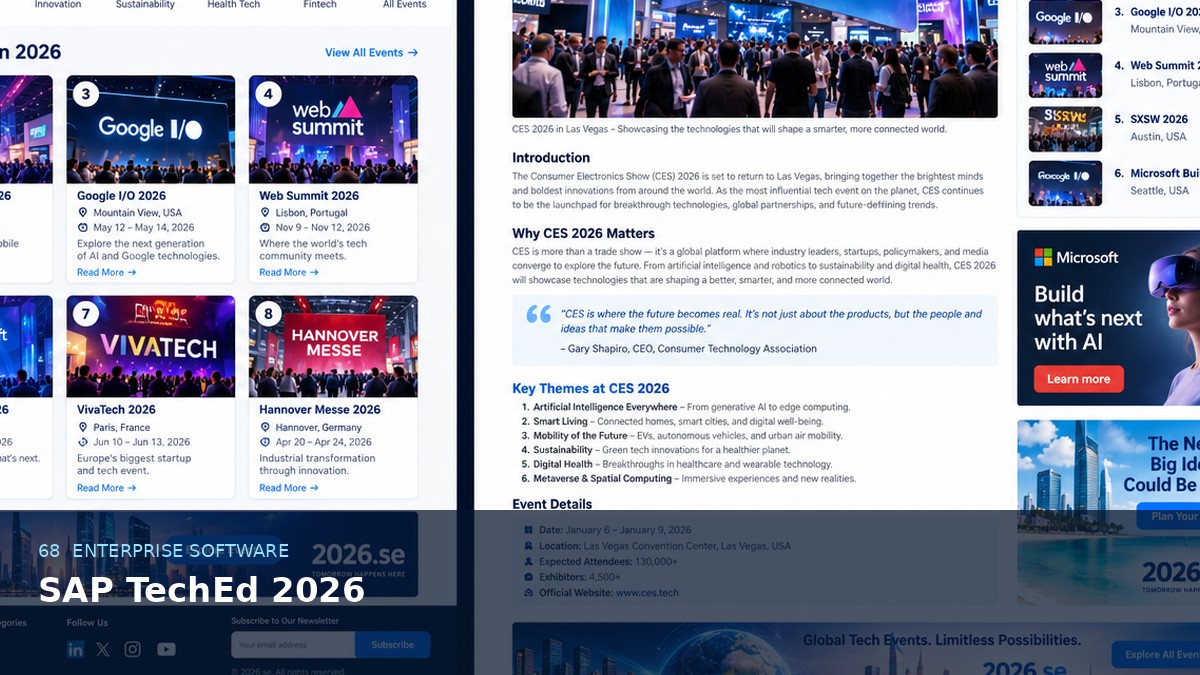Click the SXSW 2026 sidebar title
Image resolution: width=1200 pixels, height=675 pixels.
1159,119
